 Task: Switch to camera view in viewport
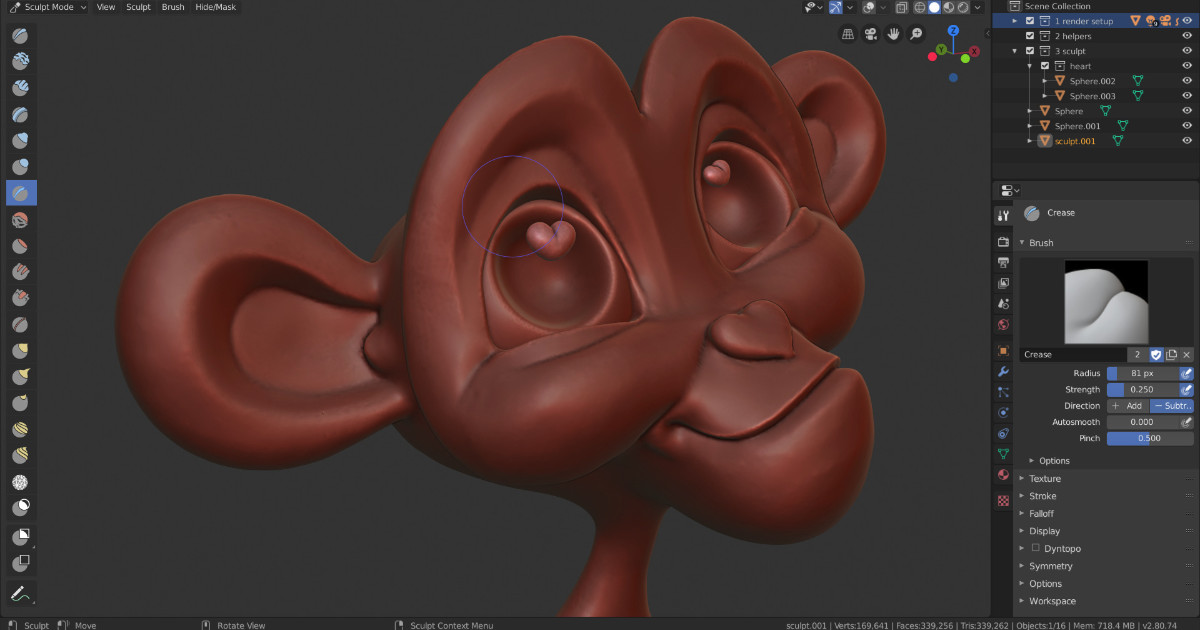pyautogui.click(x=871, y=34)
